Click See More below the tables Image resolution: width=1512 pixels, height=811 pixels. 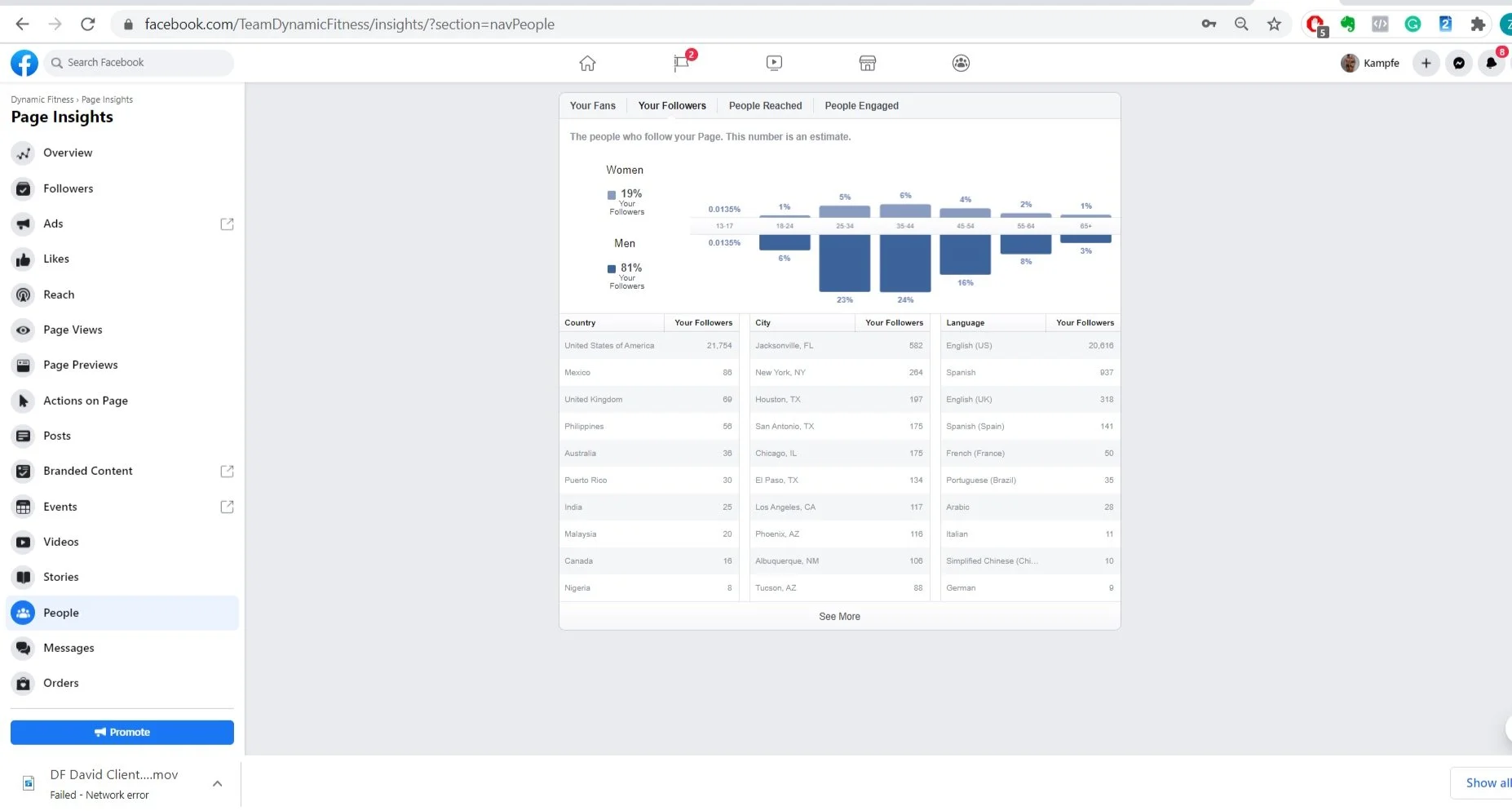click(x=839, y=616)
